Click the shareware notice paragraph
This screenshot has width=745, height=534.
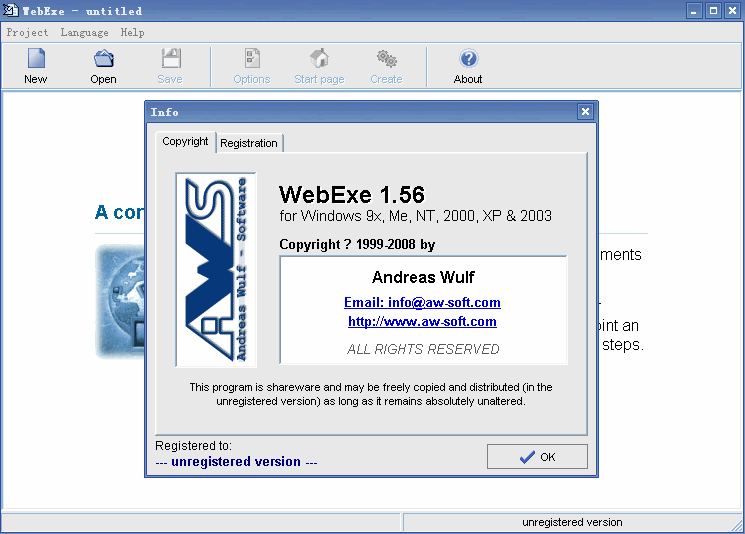[x=371, y=394]
